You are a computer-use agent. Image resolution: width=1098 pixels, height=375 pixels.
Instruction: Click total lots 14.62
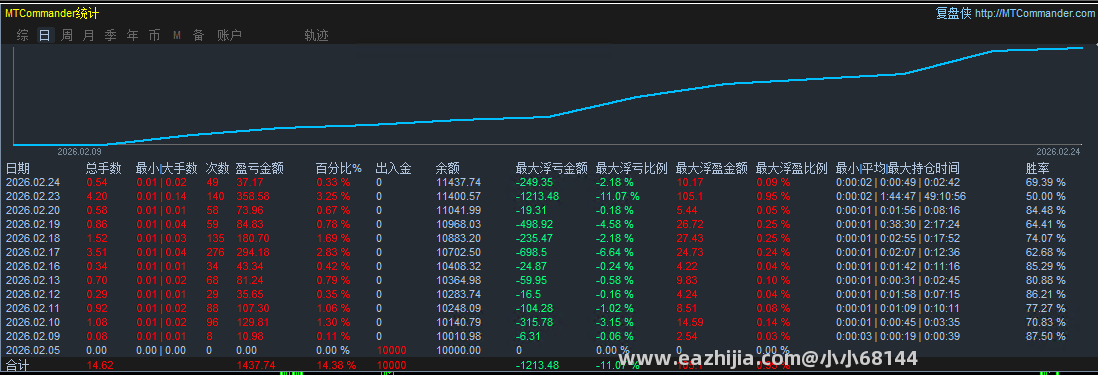100,365
